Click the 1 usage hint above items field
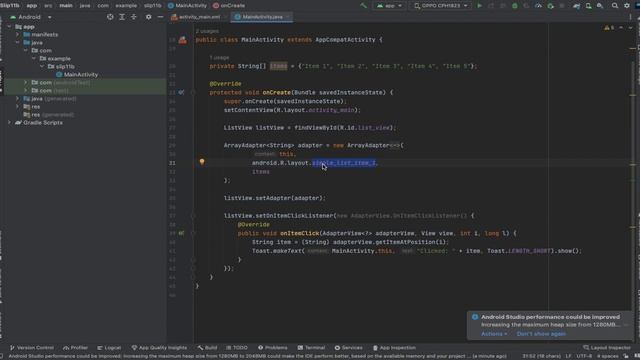640x360 pixels. coord(219,58)
